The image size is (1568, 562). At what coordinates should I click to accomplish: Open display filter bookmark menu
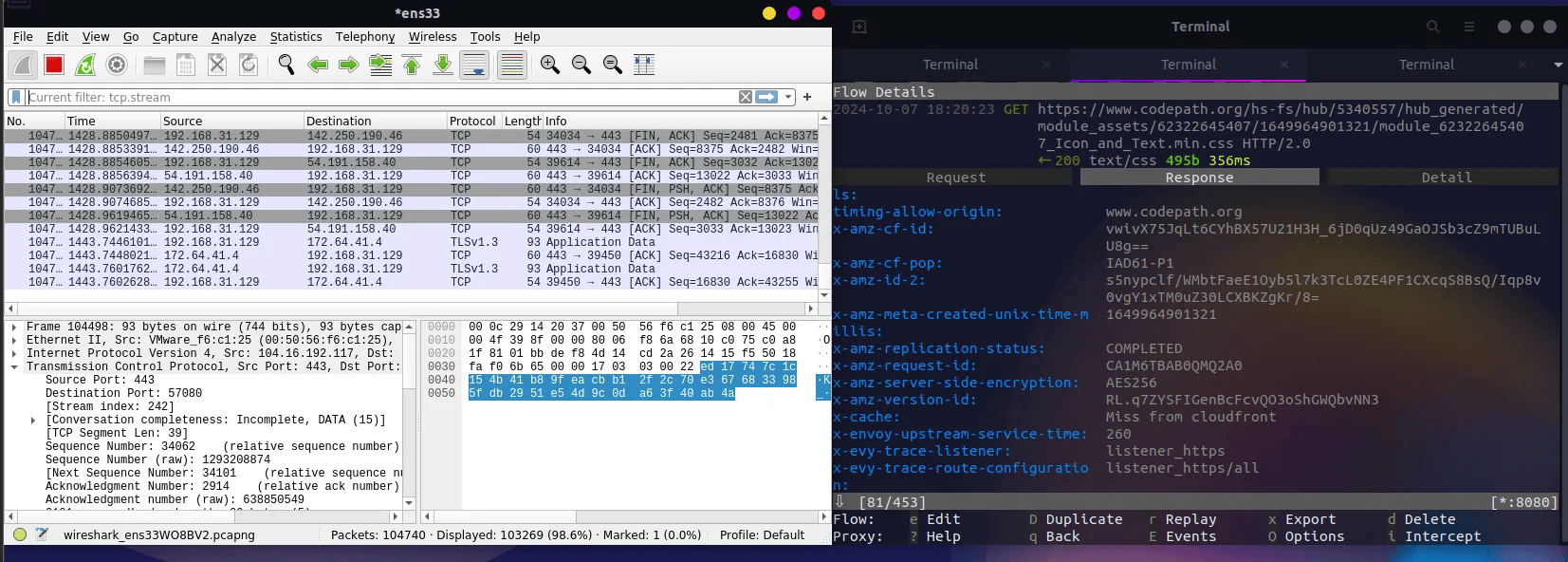pyautogui.click(x=15, y=97)
